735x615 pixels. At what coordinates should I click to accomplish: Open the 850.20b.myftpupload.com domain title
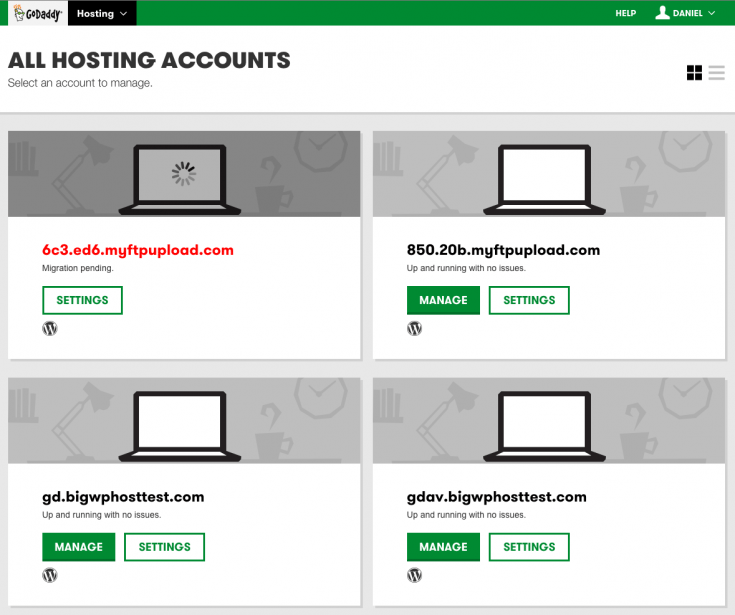pyautogui.click(x=503, y=250)
